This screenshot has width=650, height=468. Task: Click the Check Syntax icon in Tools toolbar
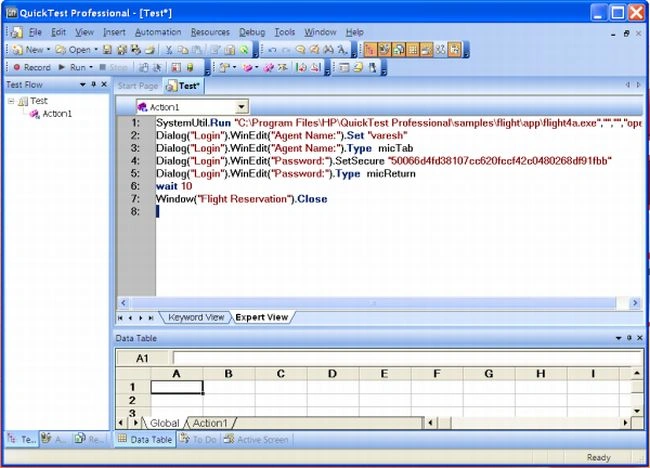[359, 67]
